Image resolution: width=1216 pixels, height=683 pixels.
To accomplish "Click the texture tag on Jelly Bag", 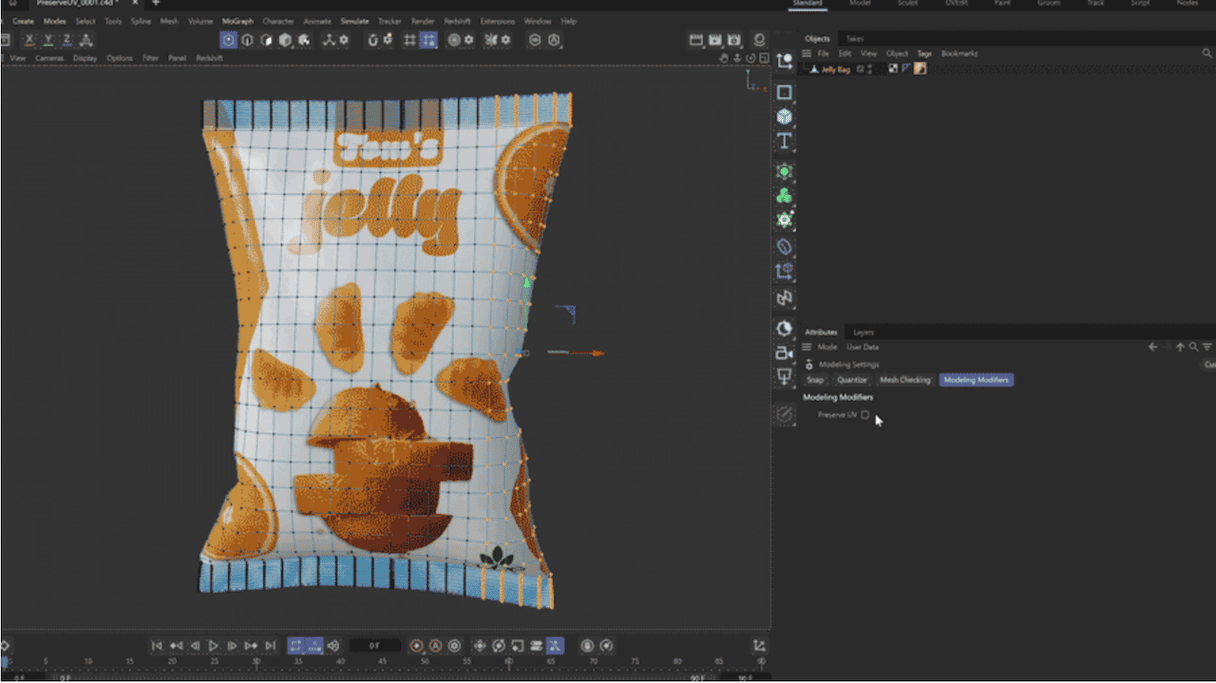I will point(920,68).
